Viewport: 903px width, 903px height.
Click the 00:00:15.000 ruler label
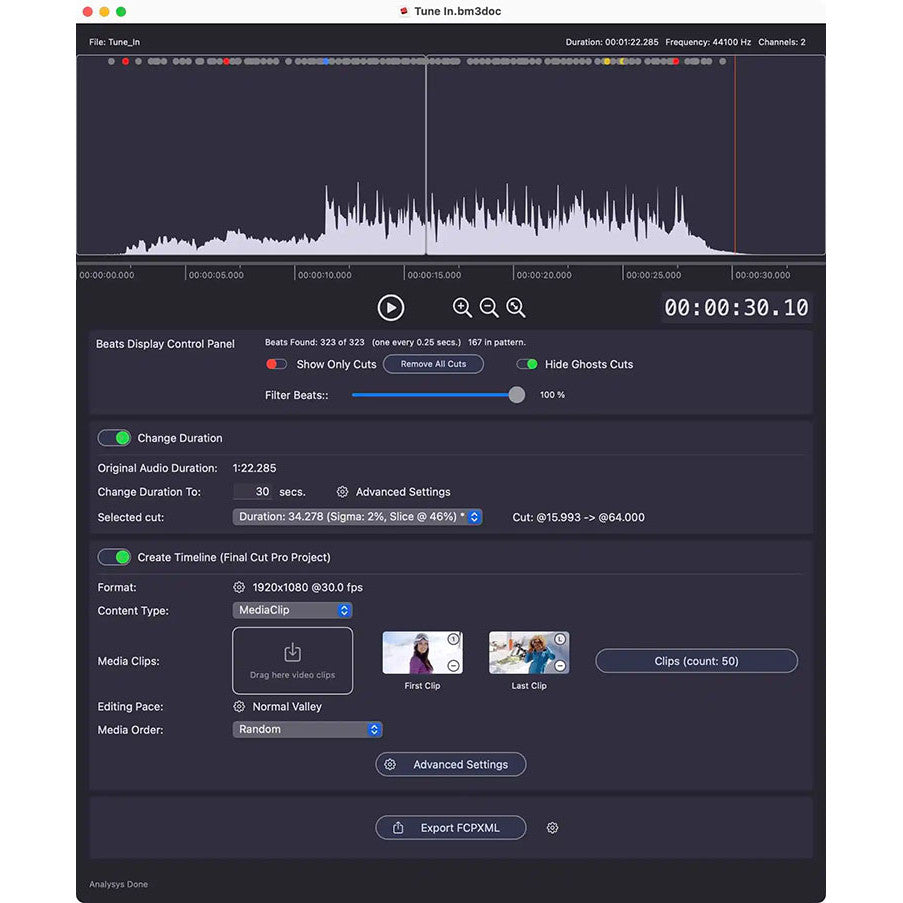click(x=434, y=275)
